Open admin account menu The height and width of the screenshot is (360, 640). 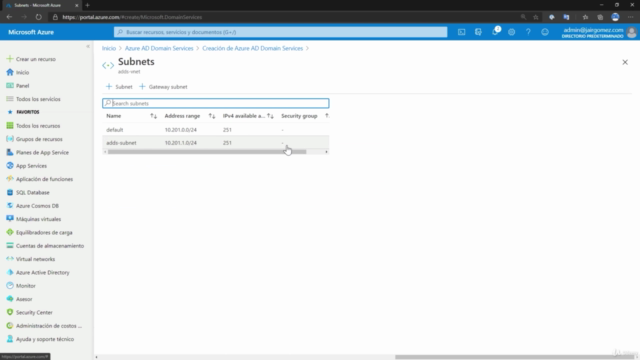pos(599,32)
